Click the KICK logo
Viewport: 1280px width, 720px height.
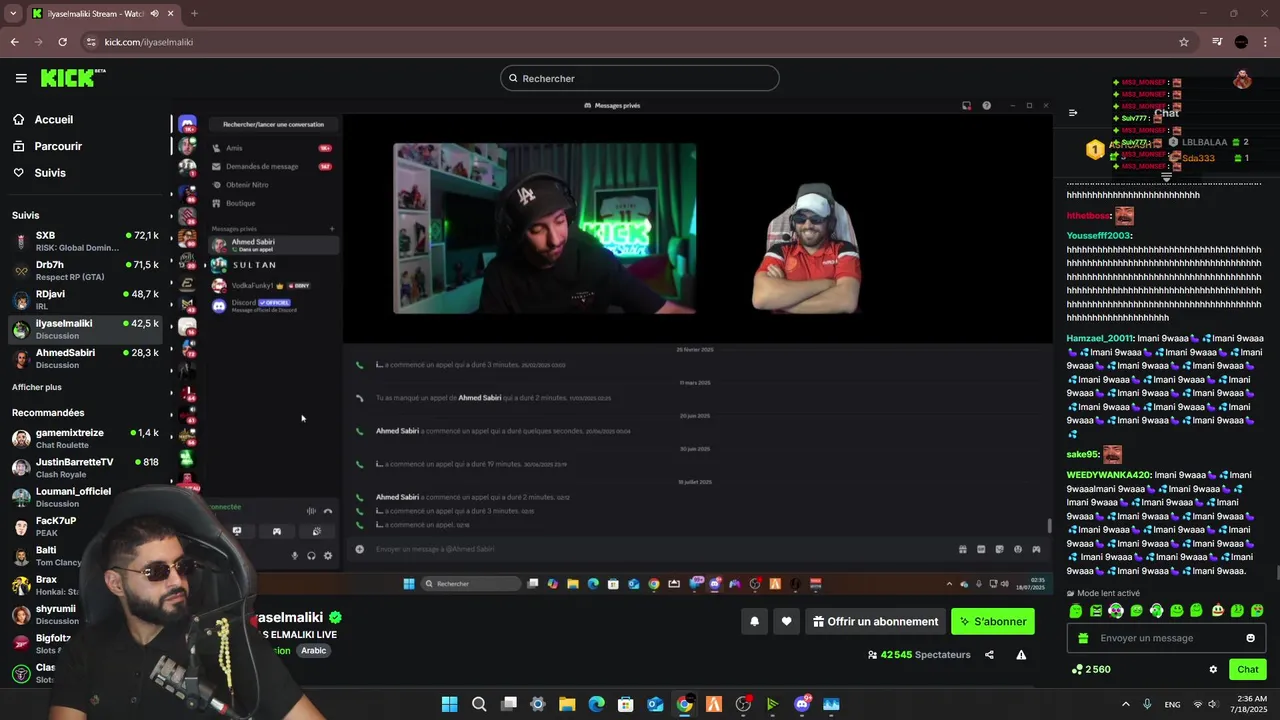(x=73, y=78)
